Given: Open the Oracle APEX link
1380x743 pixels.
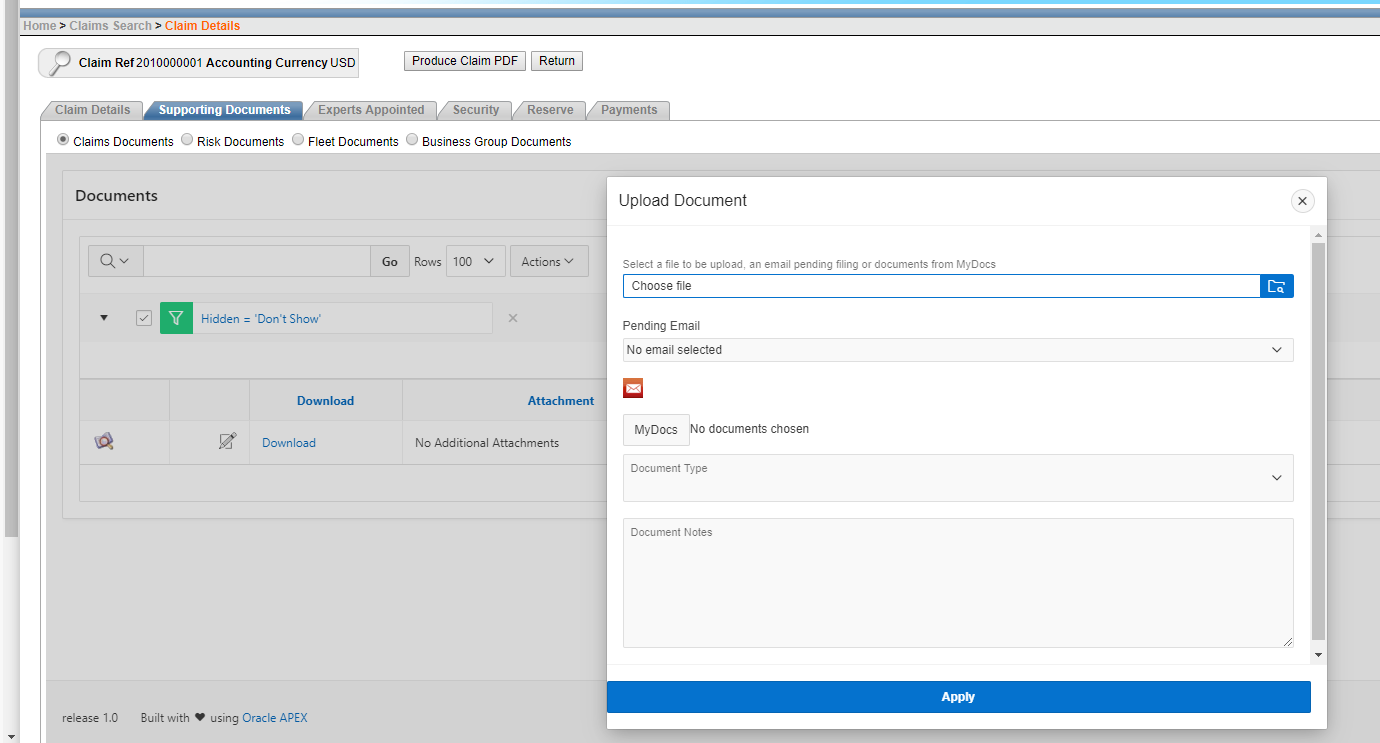Looking at the screenshot, I should click(x=275, y=718).
